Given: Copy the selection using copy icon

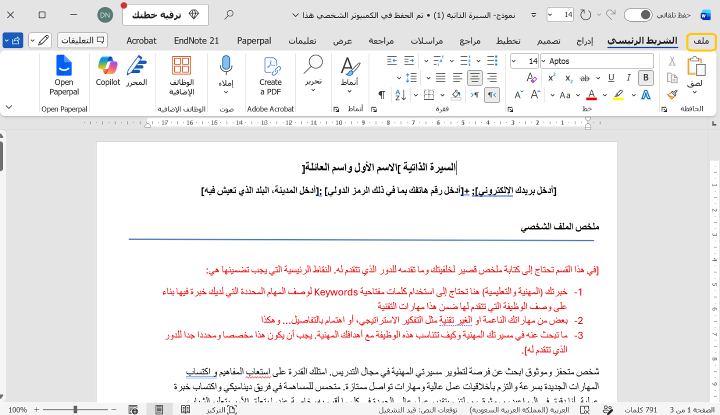Looking at the screenshot, I should [x=672, y=78].
